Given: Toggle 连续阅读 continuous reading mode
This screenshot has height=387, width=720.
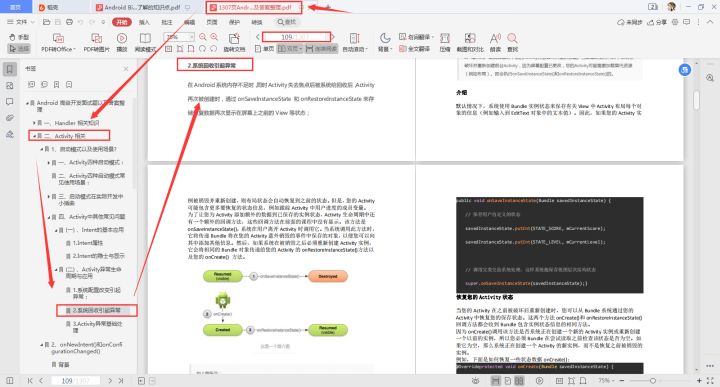Looking at the screenshot, I should pos(321,49).
